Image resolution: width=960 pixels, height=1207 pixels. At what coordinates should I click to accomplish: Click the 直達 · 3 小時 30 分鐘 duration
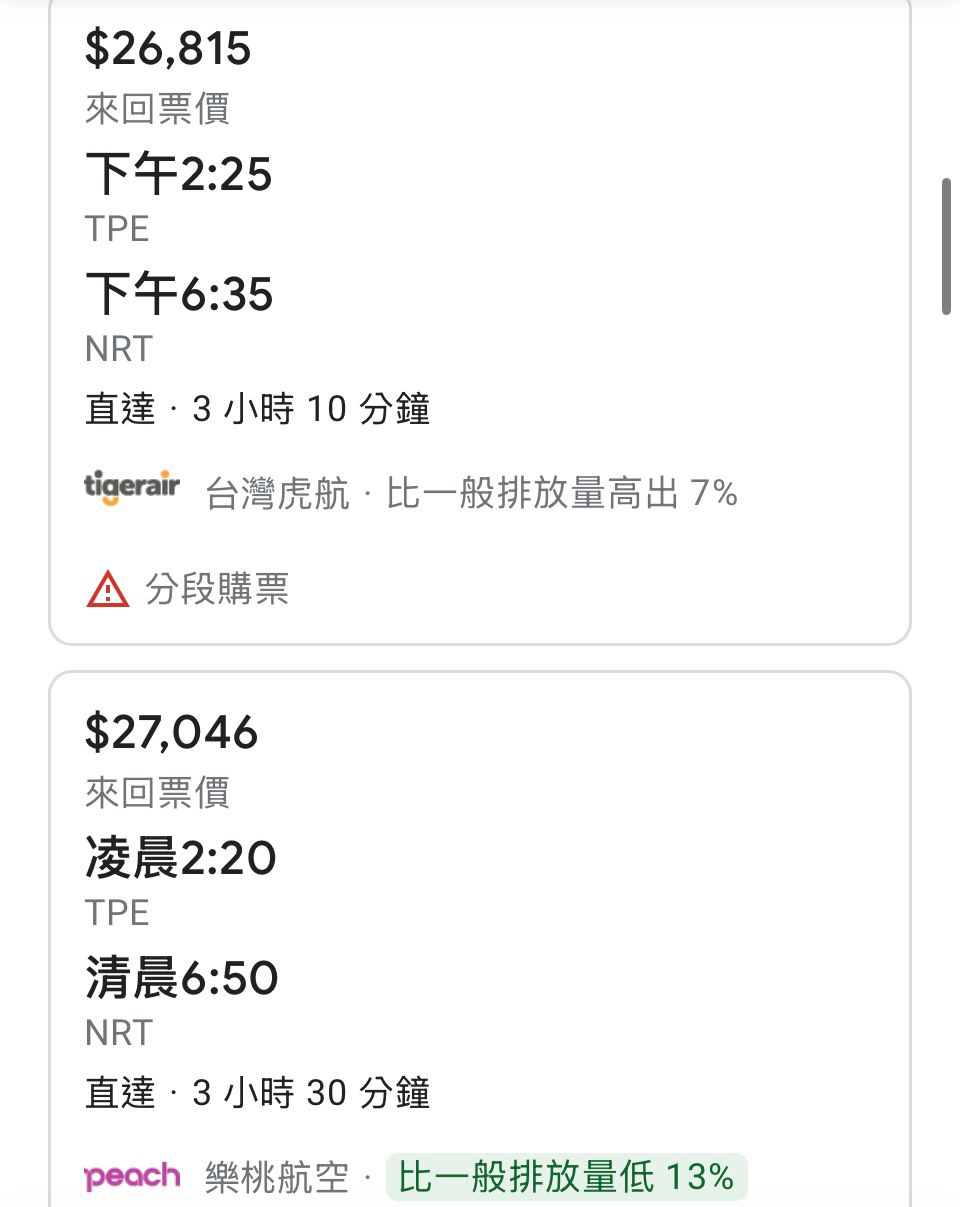258,1093
